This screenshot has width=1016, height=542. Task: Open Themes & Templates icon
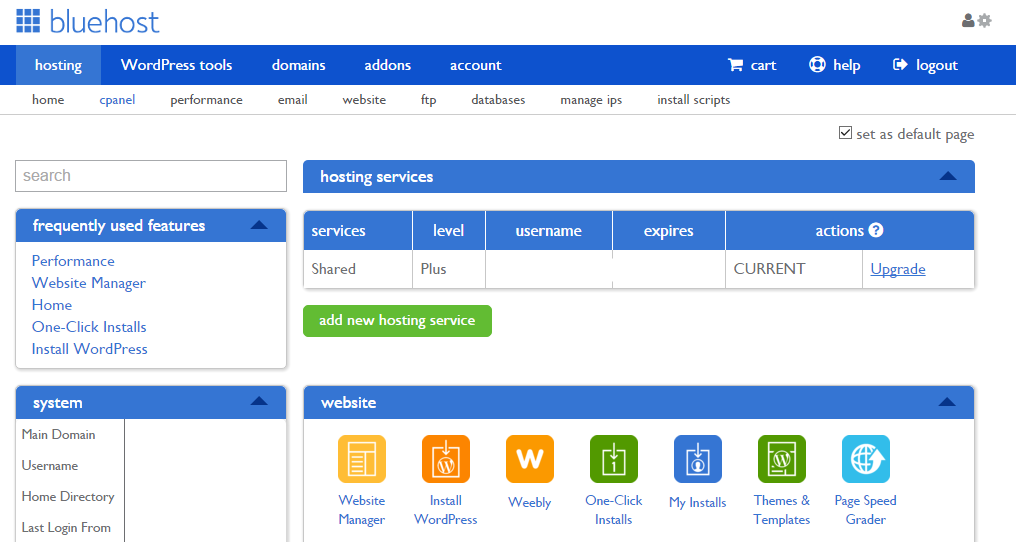coord(781,459)
